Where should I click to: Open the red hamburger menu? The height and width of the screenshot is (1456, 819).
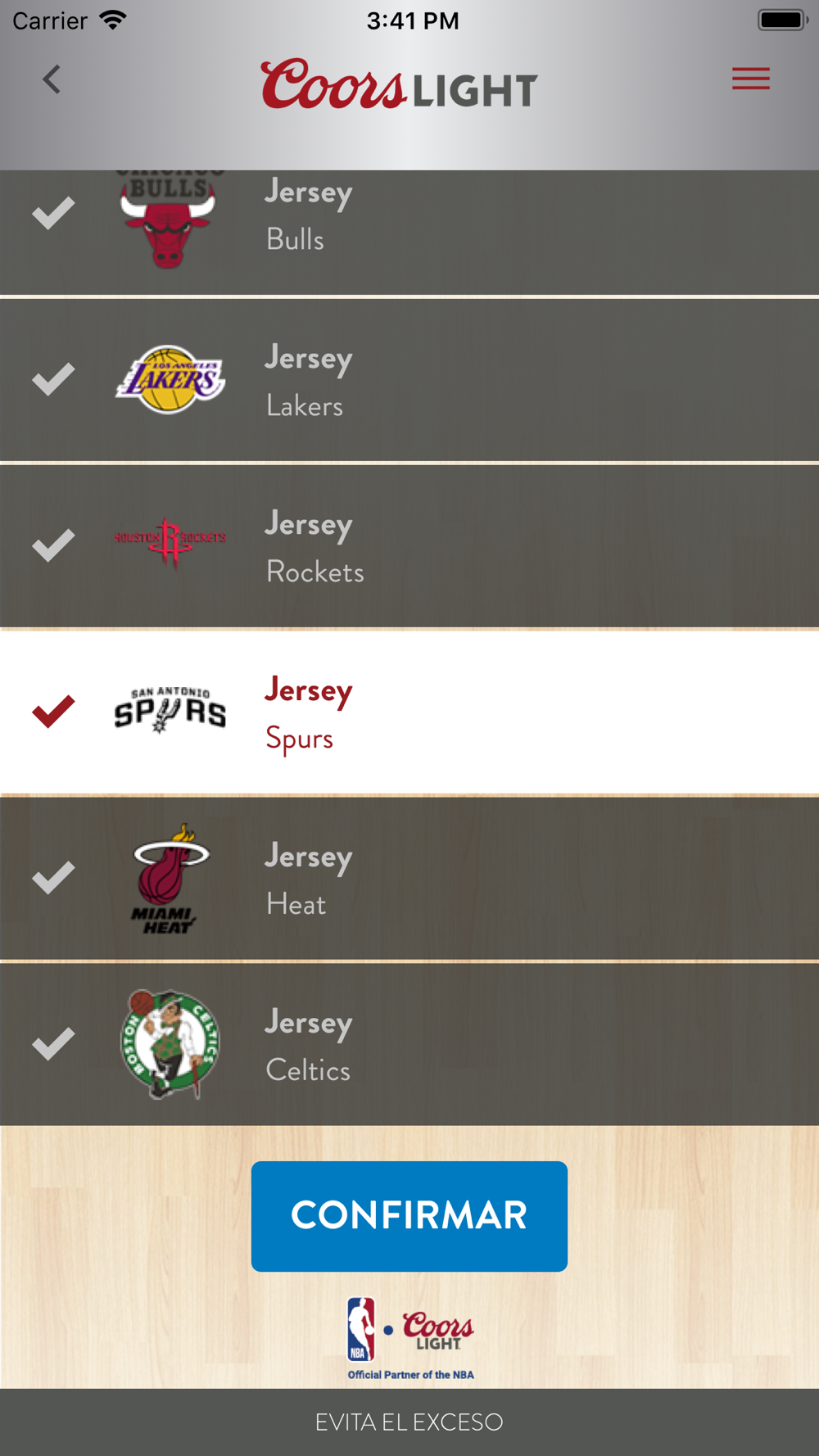click(x=750, y=79)
